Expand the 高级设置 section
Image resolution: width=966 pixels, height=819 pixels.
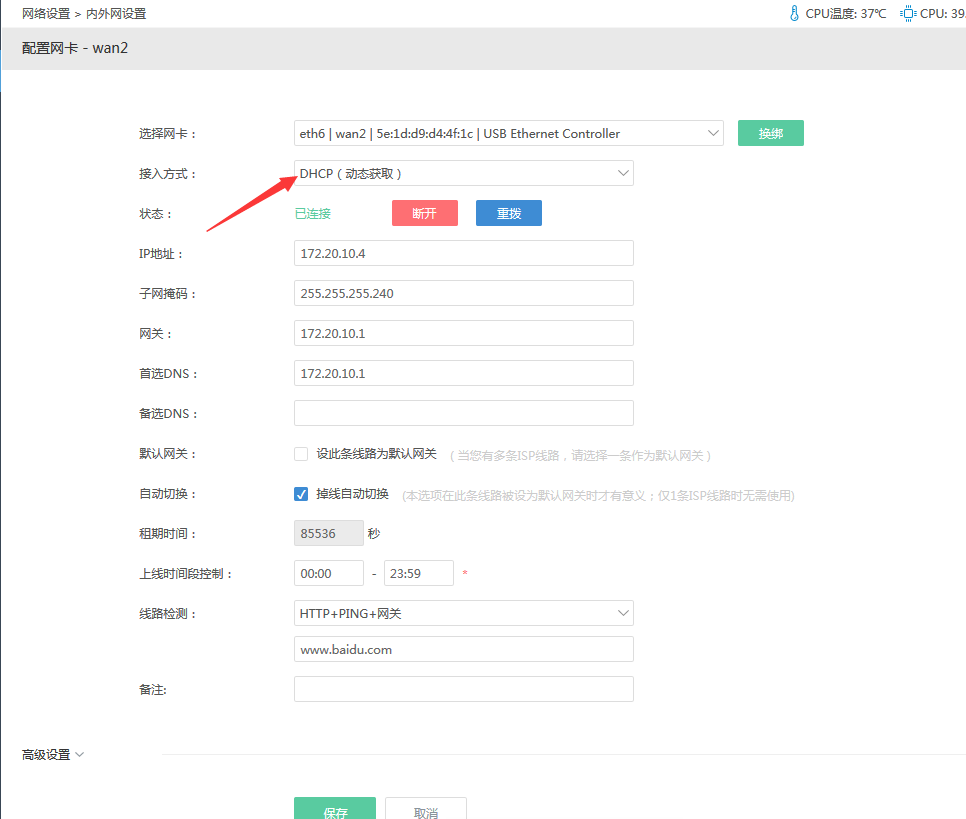(x=52, y=755)
